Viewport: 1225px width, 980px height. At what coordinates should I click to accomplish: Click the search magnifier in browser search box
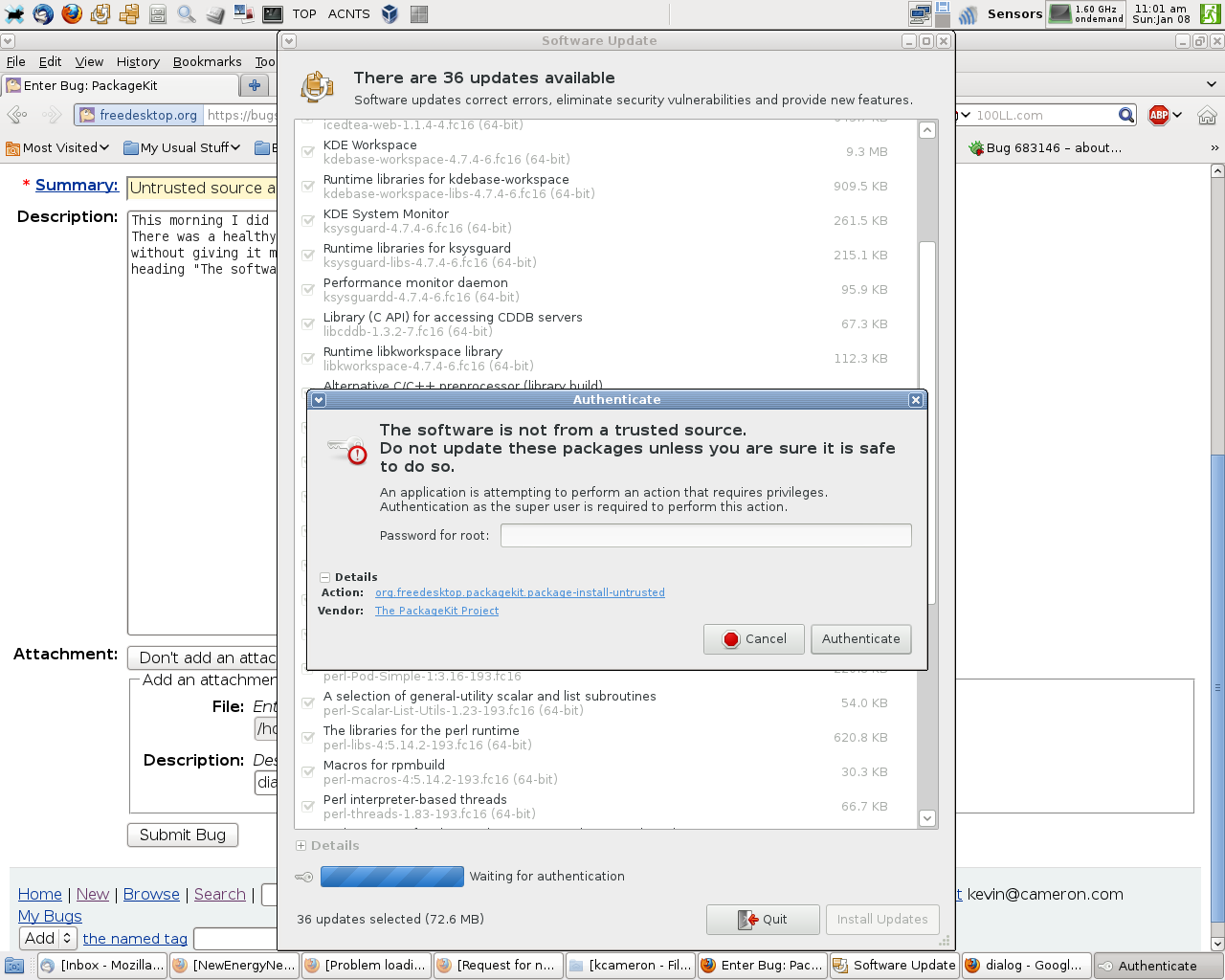pos(1126,115)
